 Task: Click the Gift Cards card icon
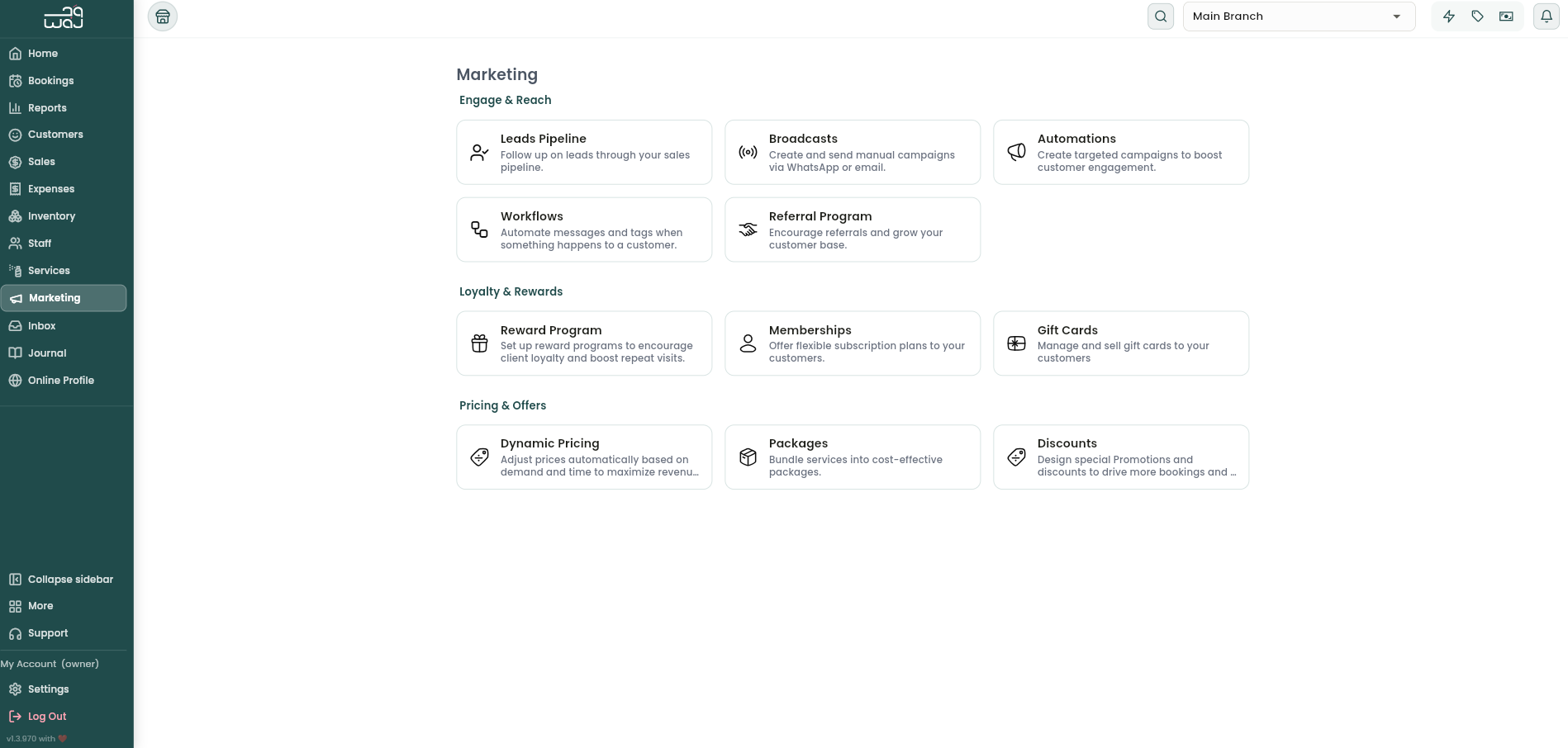pyautogui.click(x=1017, y=343)
